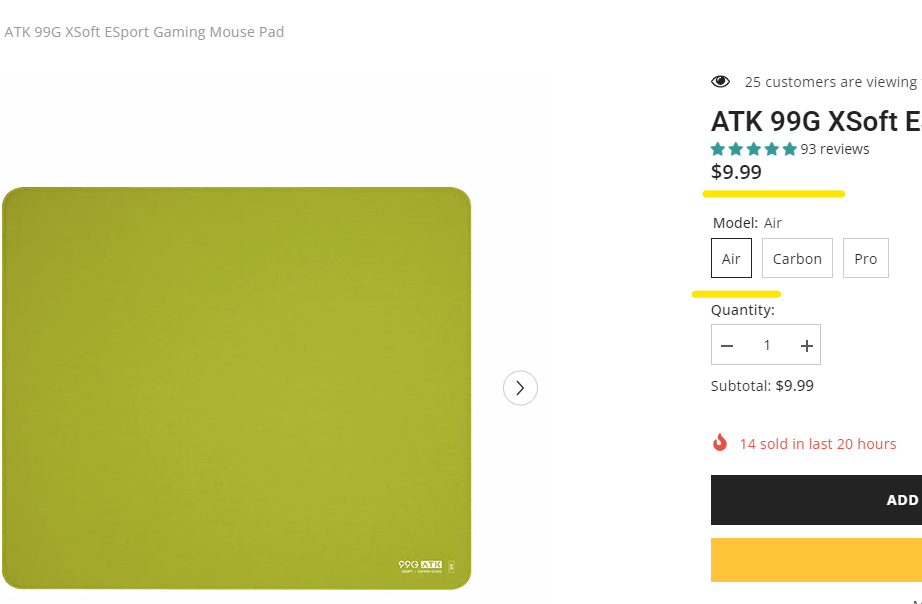Increase quantity with the plus icon
The image size is (922, 604).
[806, 345]
